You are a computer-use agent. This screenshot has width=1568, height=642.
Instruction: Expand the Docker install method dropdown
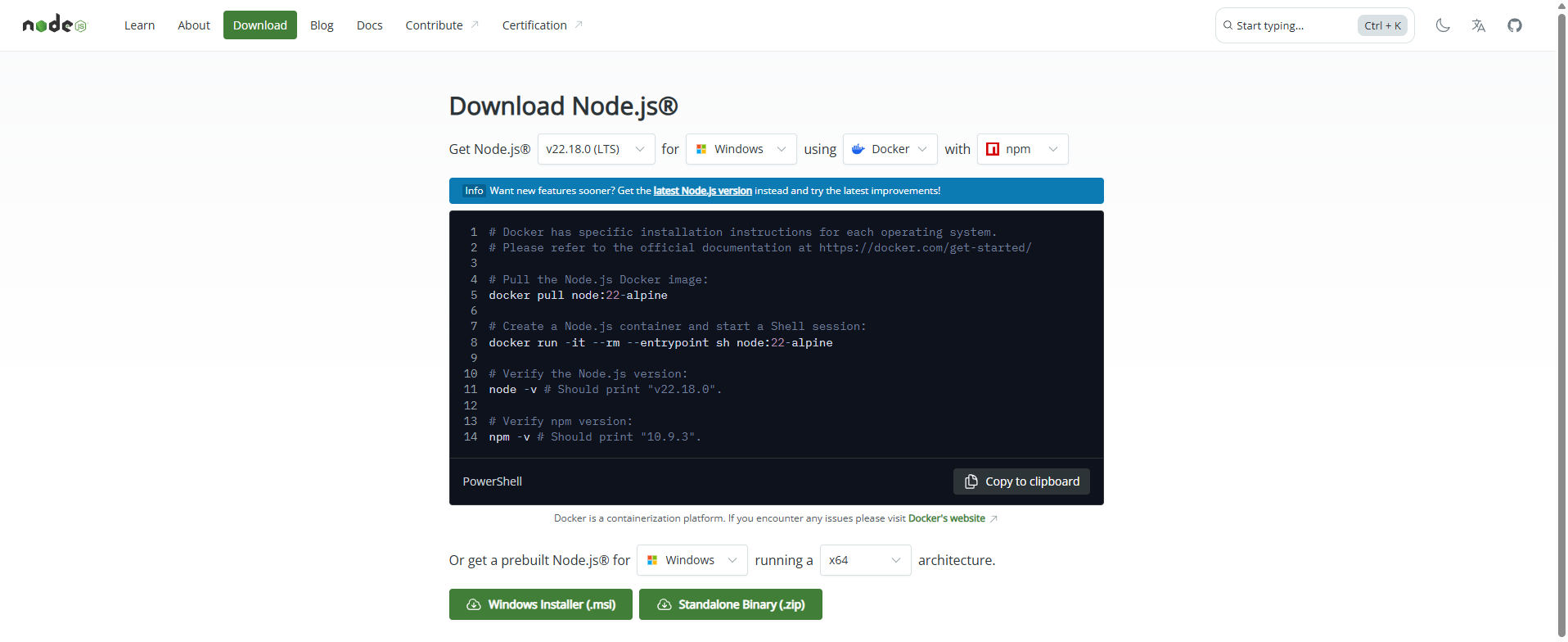[890, 149]
